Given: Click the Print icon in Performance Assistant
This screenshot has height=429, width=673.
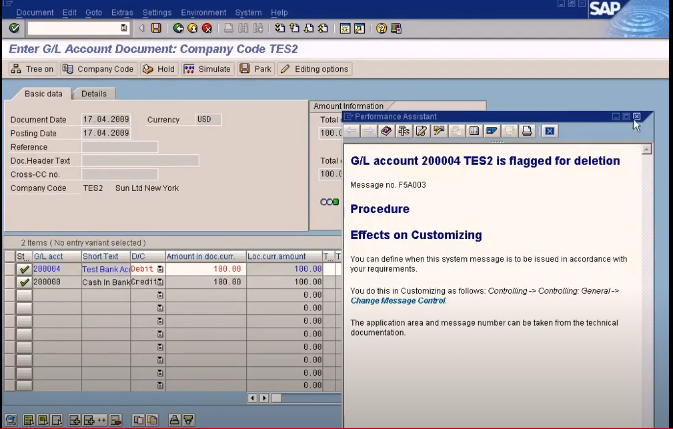Looking at the screenshot, I should (x=527, y=131).
